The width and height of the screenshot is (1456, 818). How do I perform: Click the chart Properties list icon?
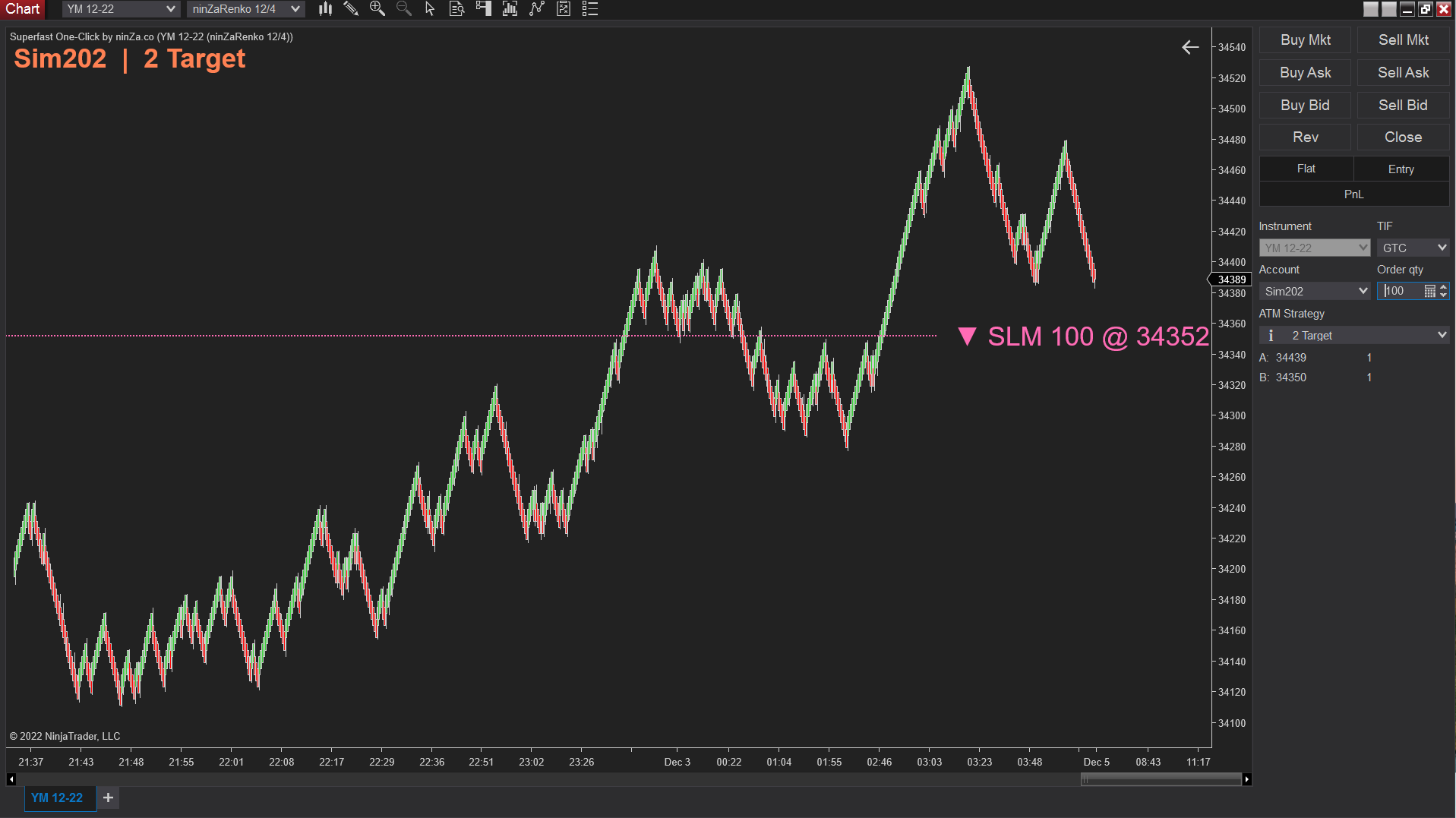[589, 8]
